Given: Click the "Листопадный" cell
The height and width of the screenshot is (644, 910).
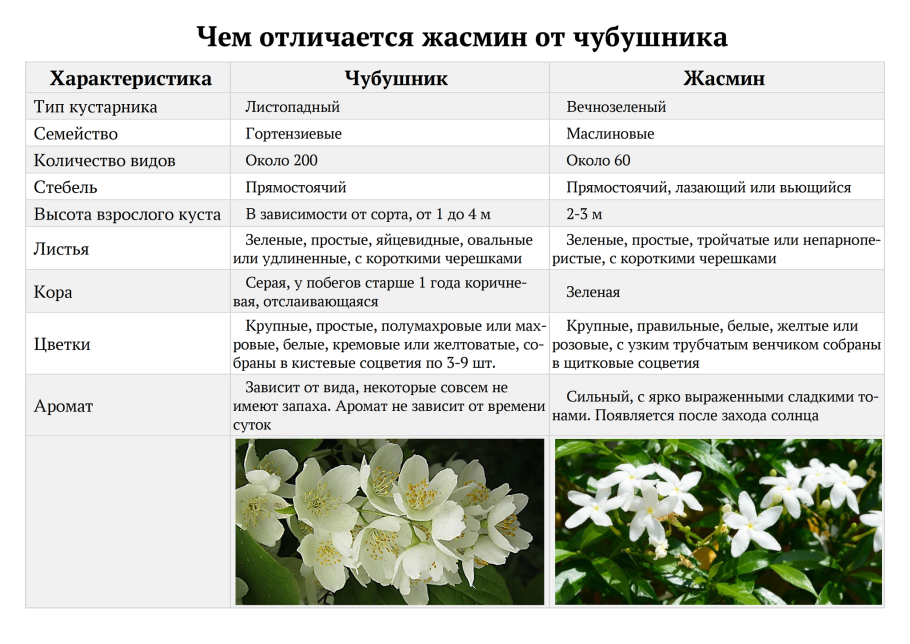Looking at the screenshot, I should tap(292, 107).
